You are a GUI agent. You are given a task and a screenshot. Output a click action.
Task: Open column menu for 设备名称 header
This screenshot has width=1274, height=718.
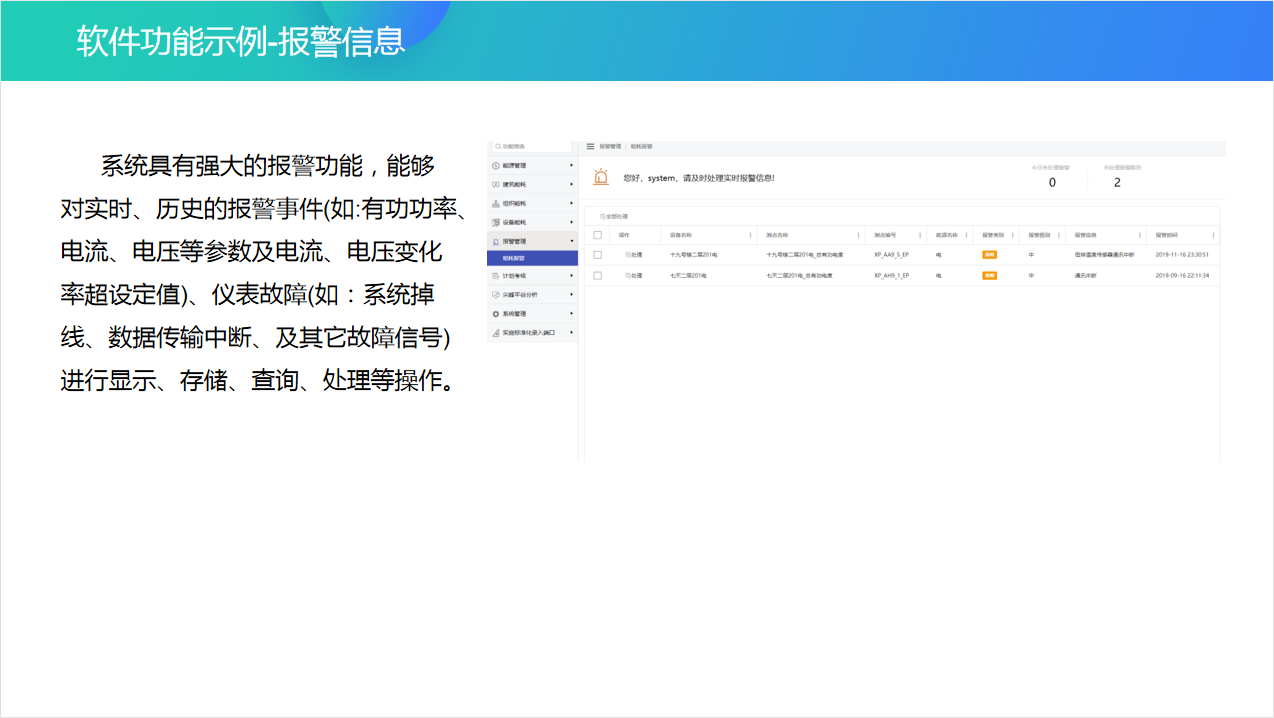tap(751, 236)
